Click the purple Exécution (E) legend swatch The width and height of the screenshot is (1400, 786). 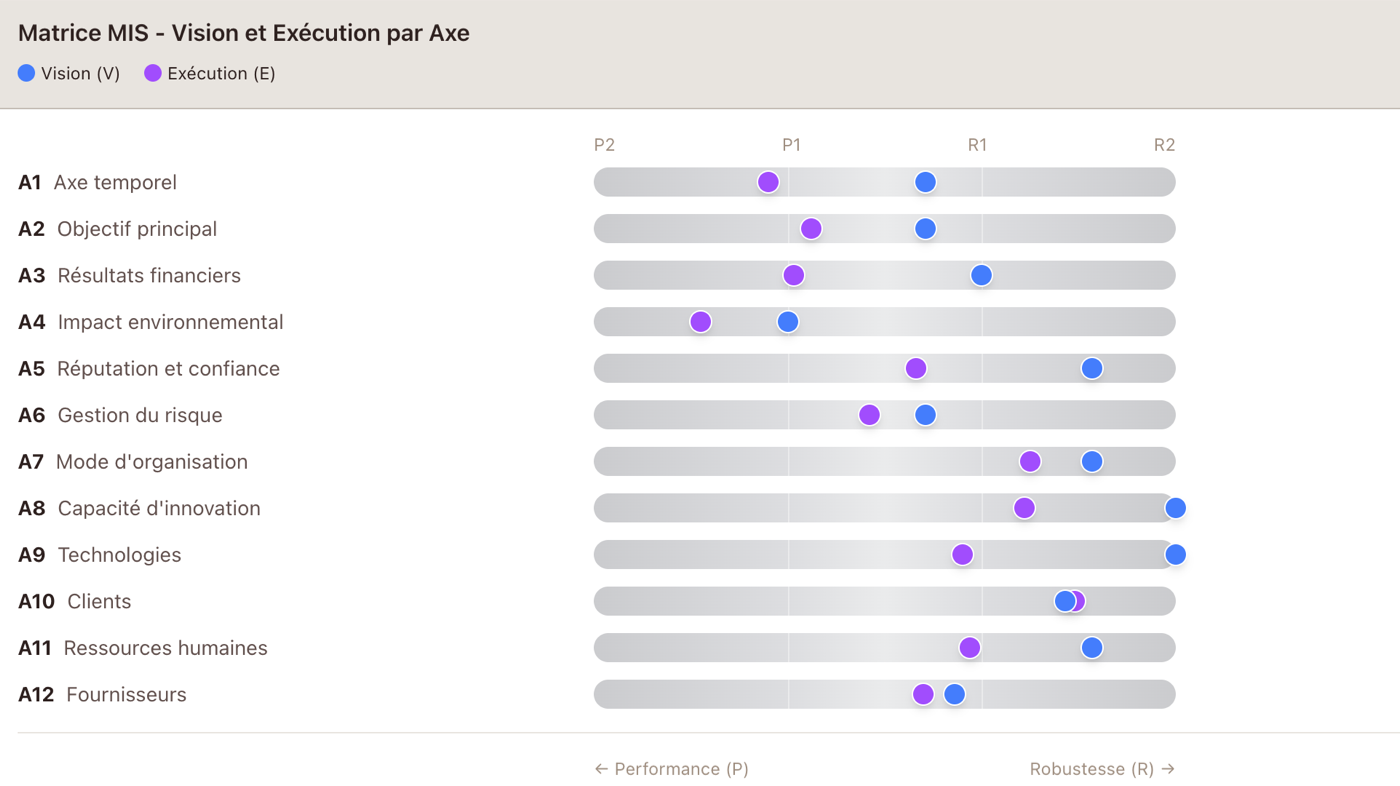point(153,73)
